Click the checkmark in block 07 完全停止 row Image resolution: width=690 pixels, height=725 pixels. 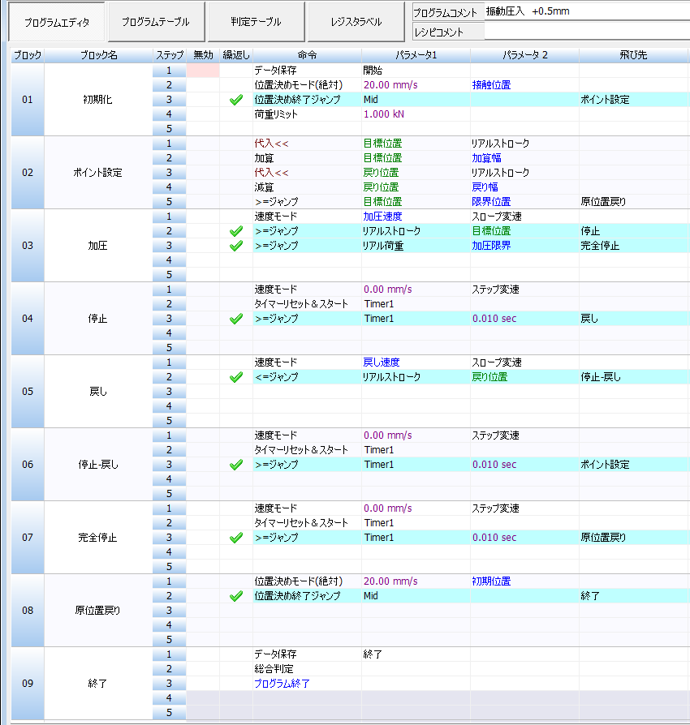pos(236,538)
